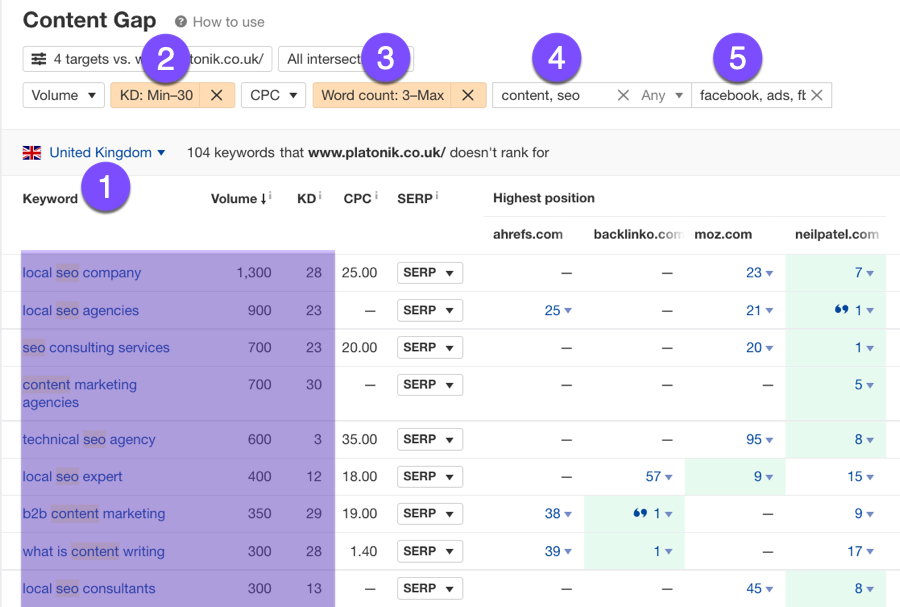Open the Volume filter dropdown
Image resolution: width=900 pixels, height=607 pixels.
(x=64, y=95)
